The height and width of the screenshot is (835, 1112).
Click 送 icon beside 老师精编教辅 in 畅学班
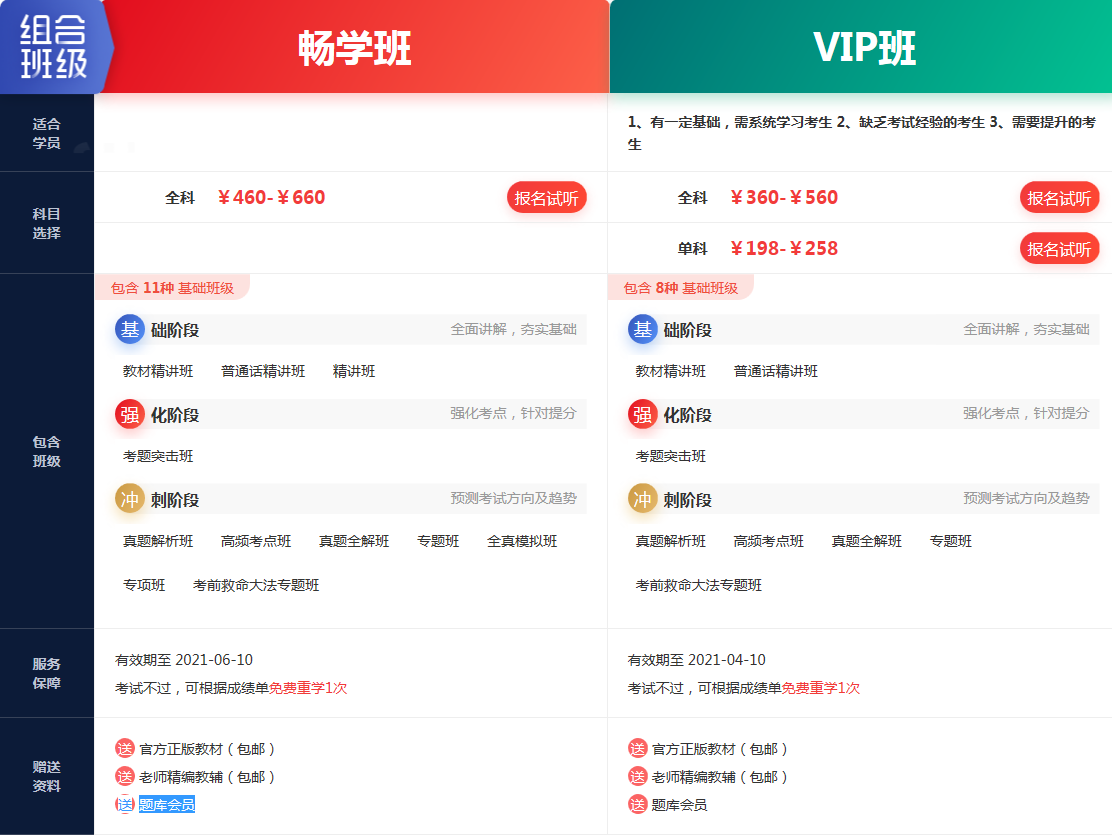tap(125, 776)
